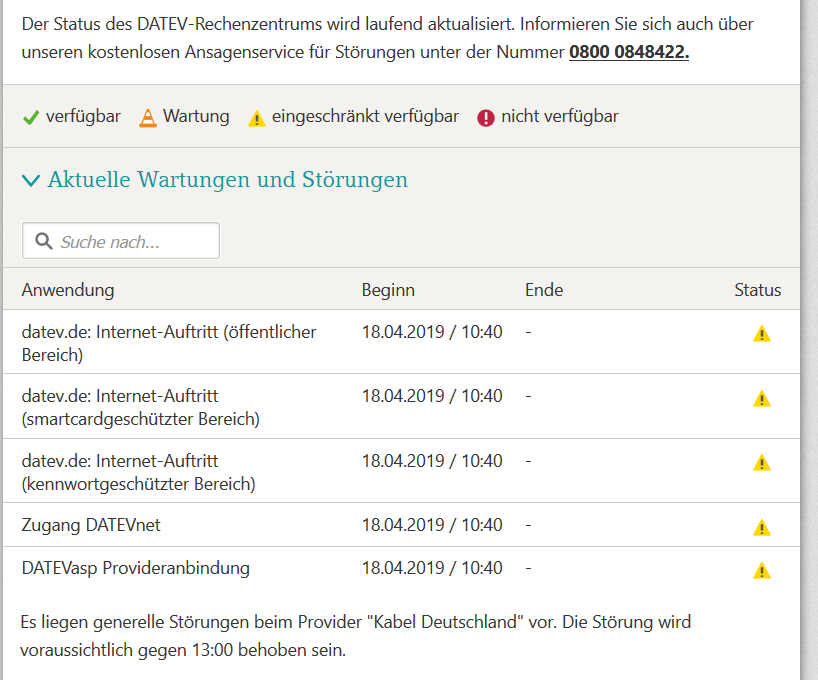The image size is (818, 680).
Task: Open the phone number 0800 0848422 link
Action: click(x=629, y=52)
